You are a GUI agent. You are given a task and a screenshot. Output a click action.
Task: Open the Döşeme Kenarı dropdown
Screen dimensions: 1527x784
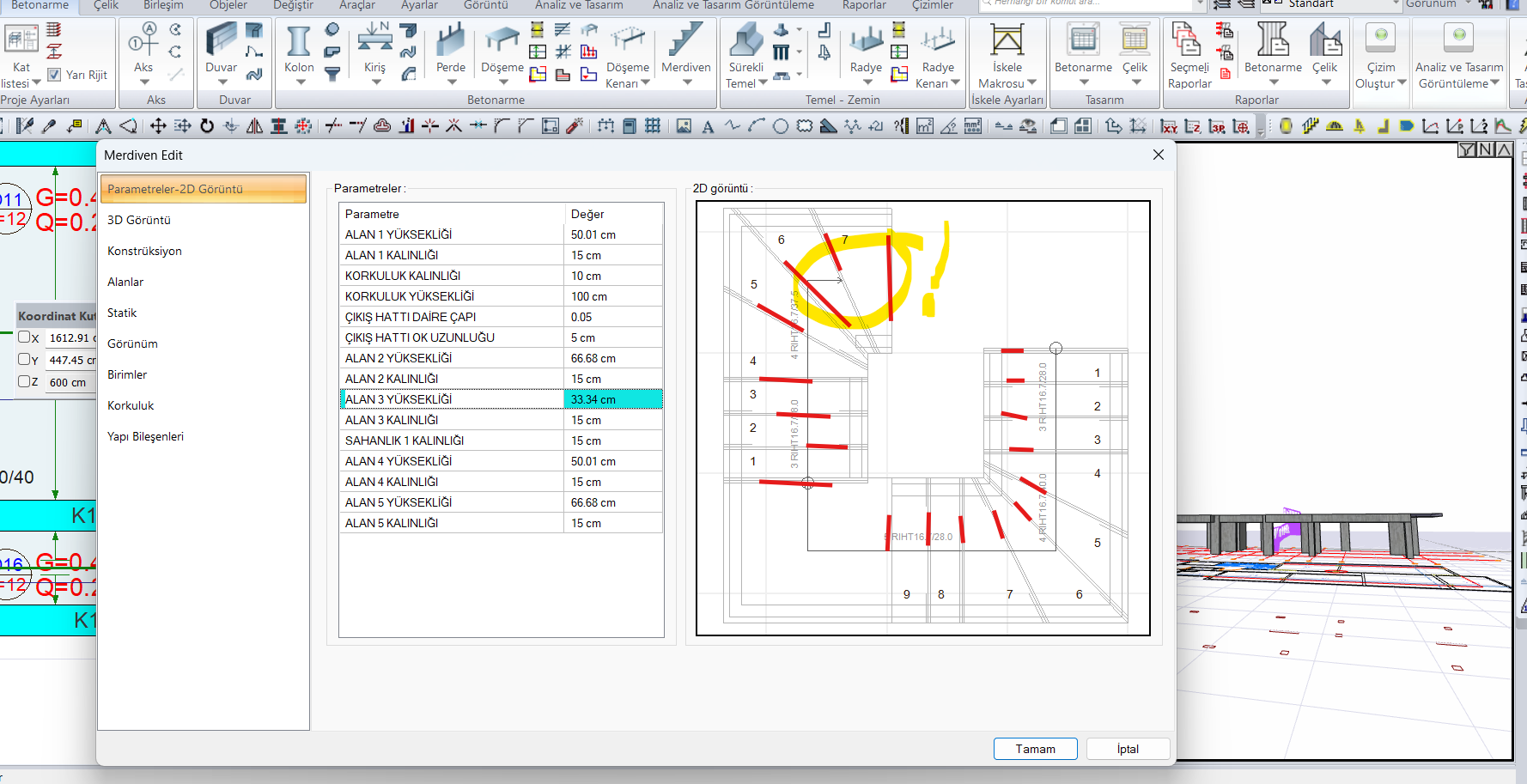click(x=645, y=83)
